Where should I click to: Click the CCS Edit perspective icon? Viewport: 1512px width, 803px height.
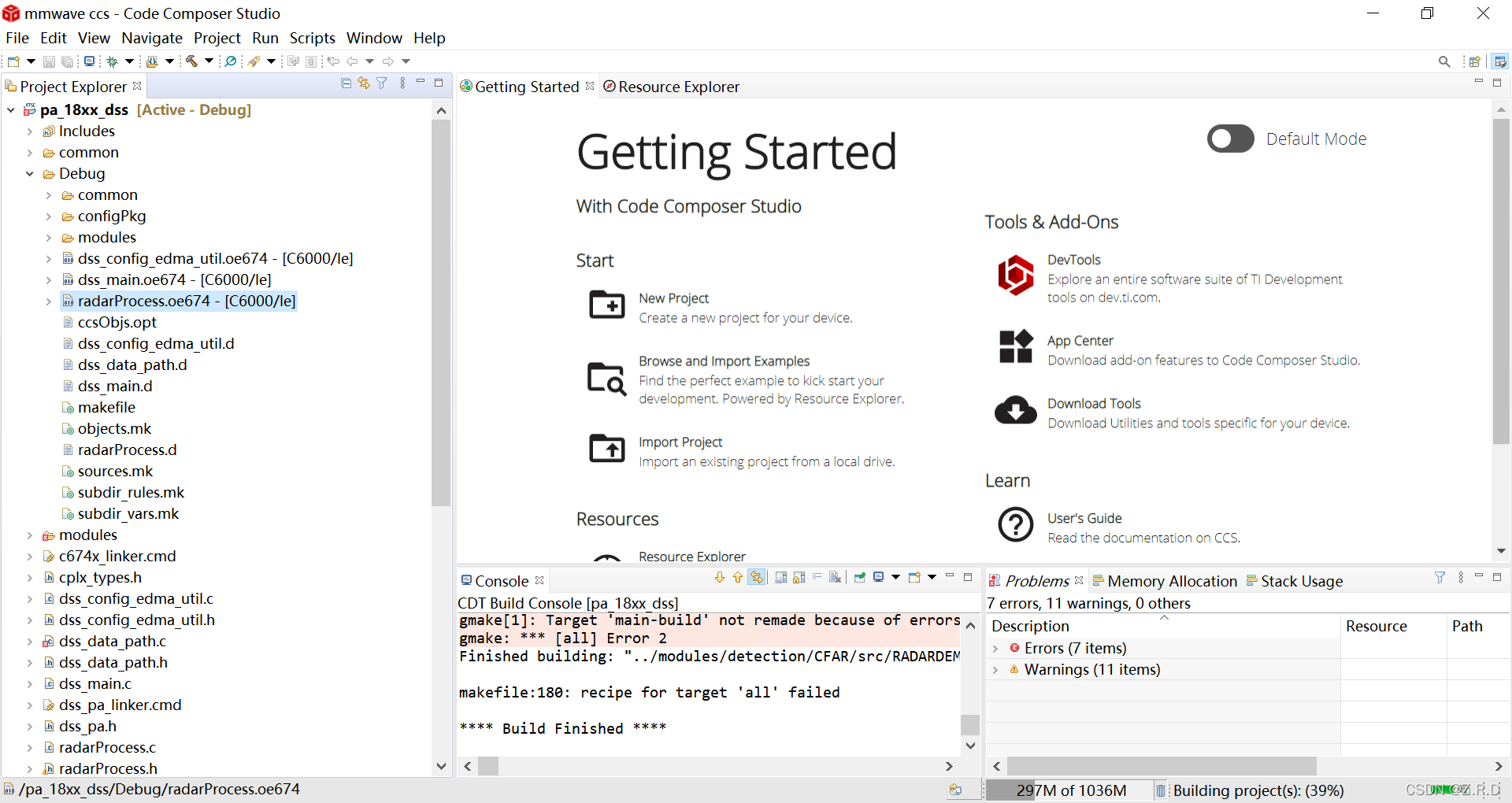1500,61
